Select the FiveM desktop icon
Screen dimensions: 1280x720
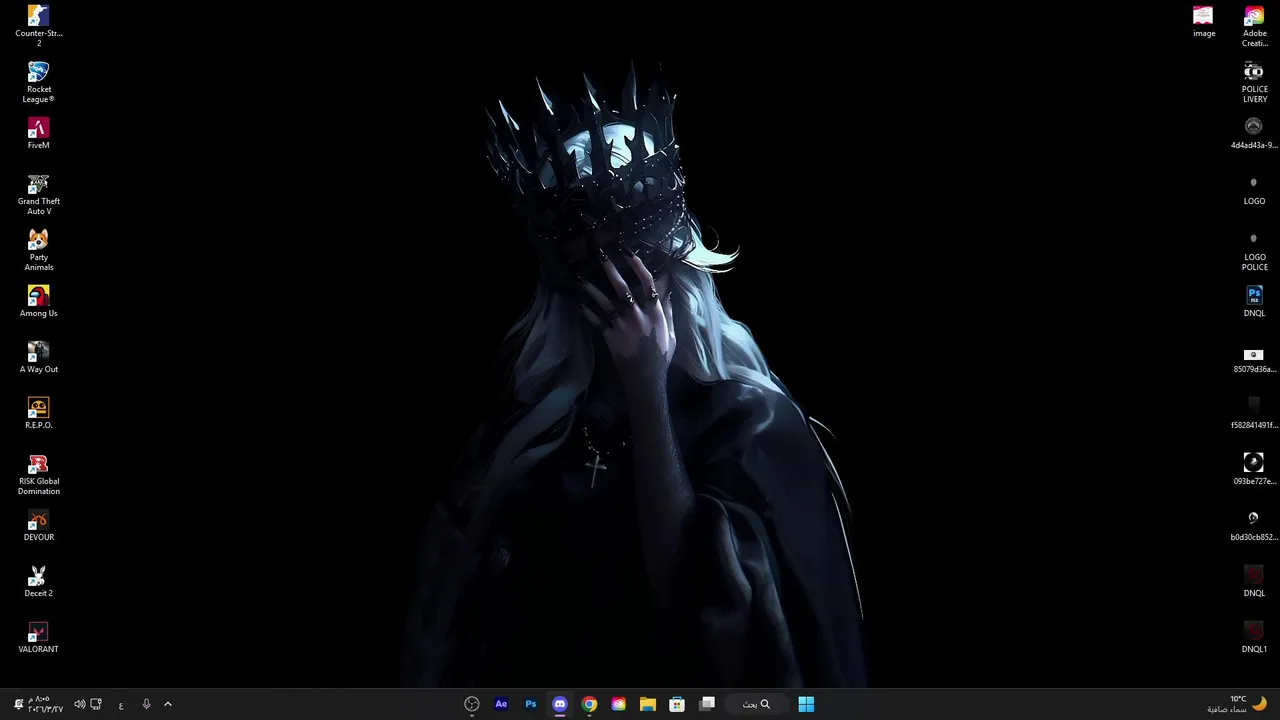click(38, 134)
